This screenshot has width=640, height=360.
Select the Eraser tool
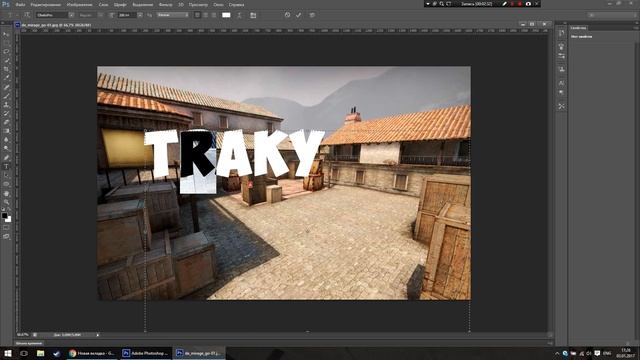(6, 122)
